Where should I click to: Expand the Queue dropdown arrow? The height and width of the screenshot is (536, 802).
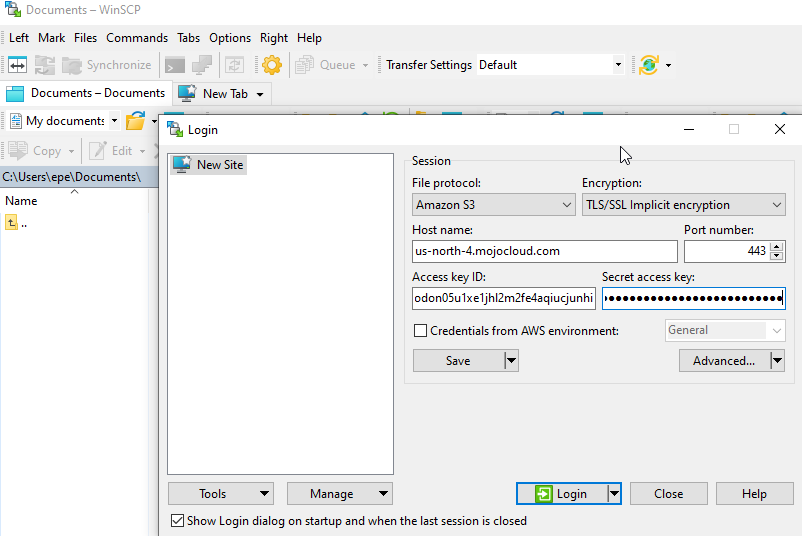365,65
